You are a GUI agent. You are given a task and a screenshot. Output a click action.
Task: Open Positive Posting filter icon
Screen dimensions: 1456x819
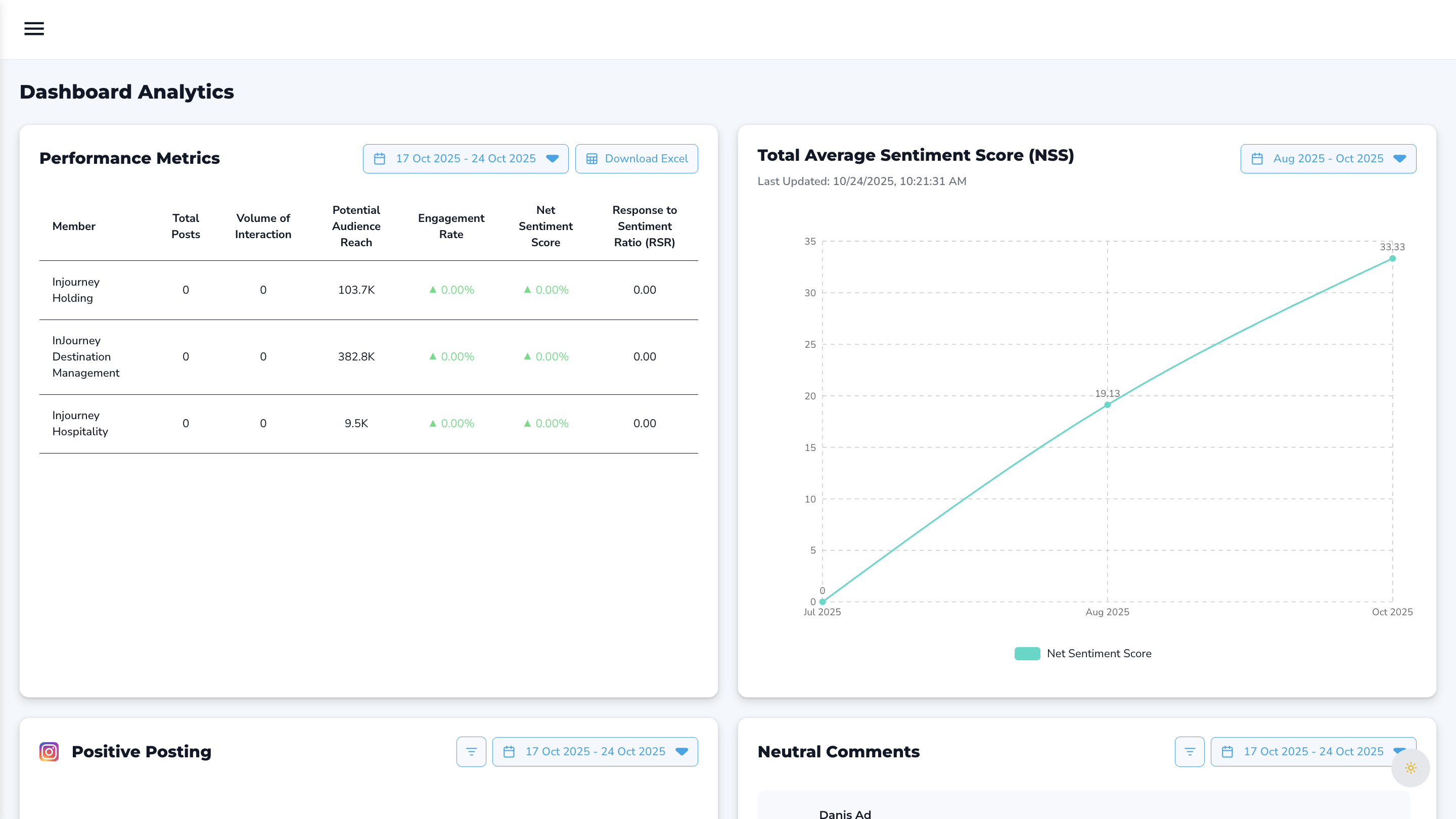click(x=471, y=752)
